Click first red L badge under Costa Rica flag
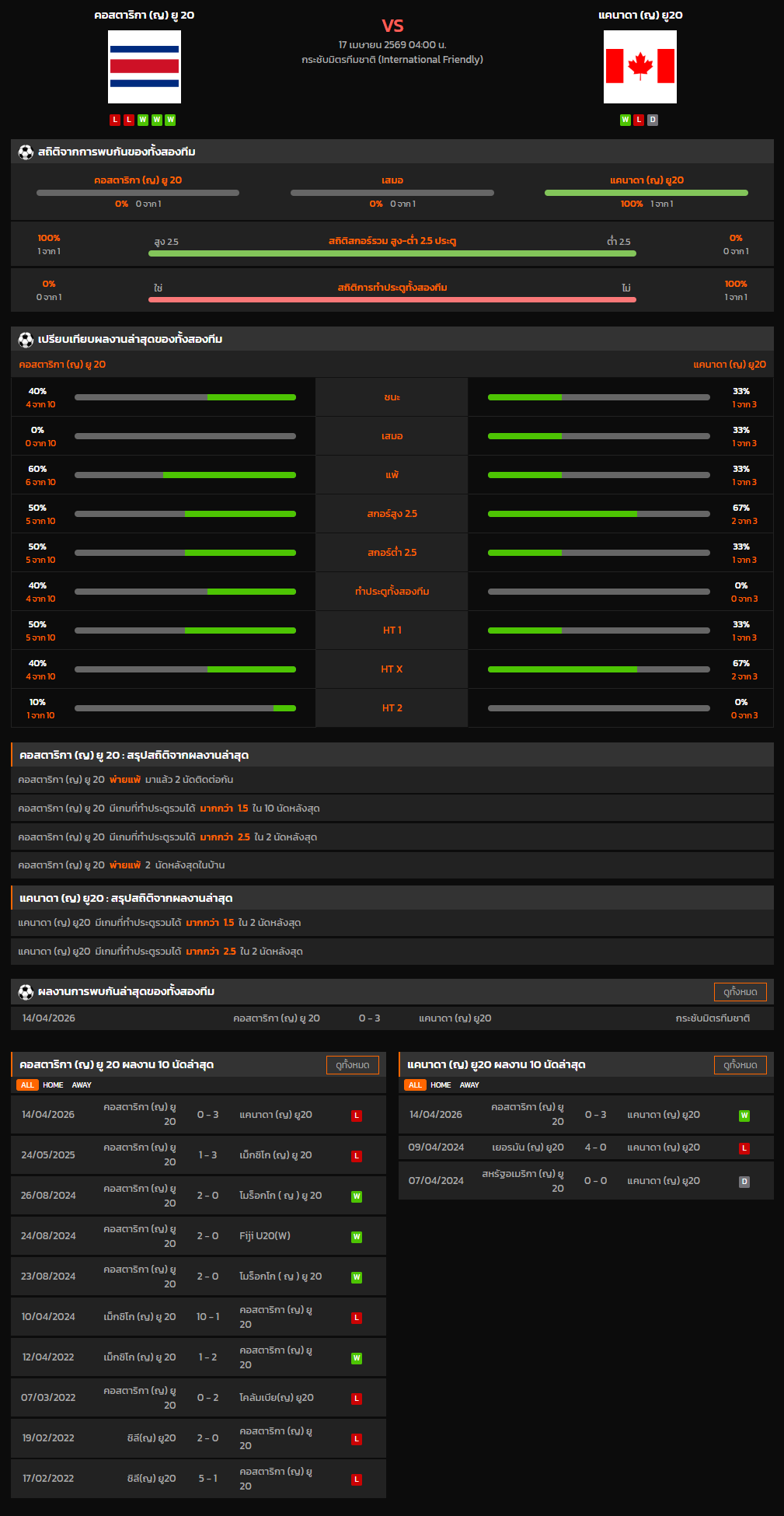 point(115,120)
